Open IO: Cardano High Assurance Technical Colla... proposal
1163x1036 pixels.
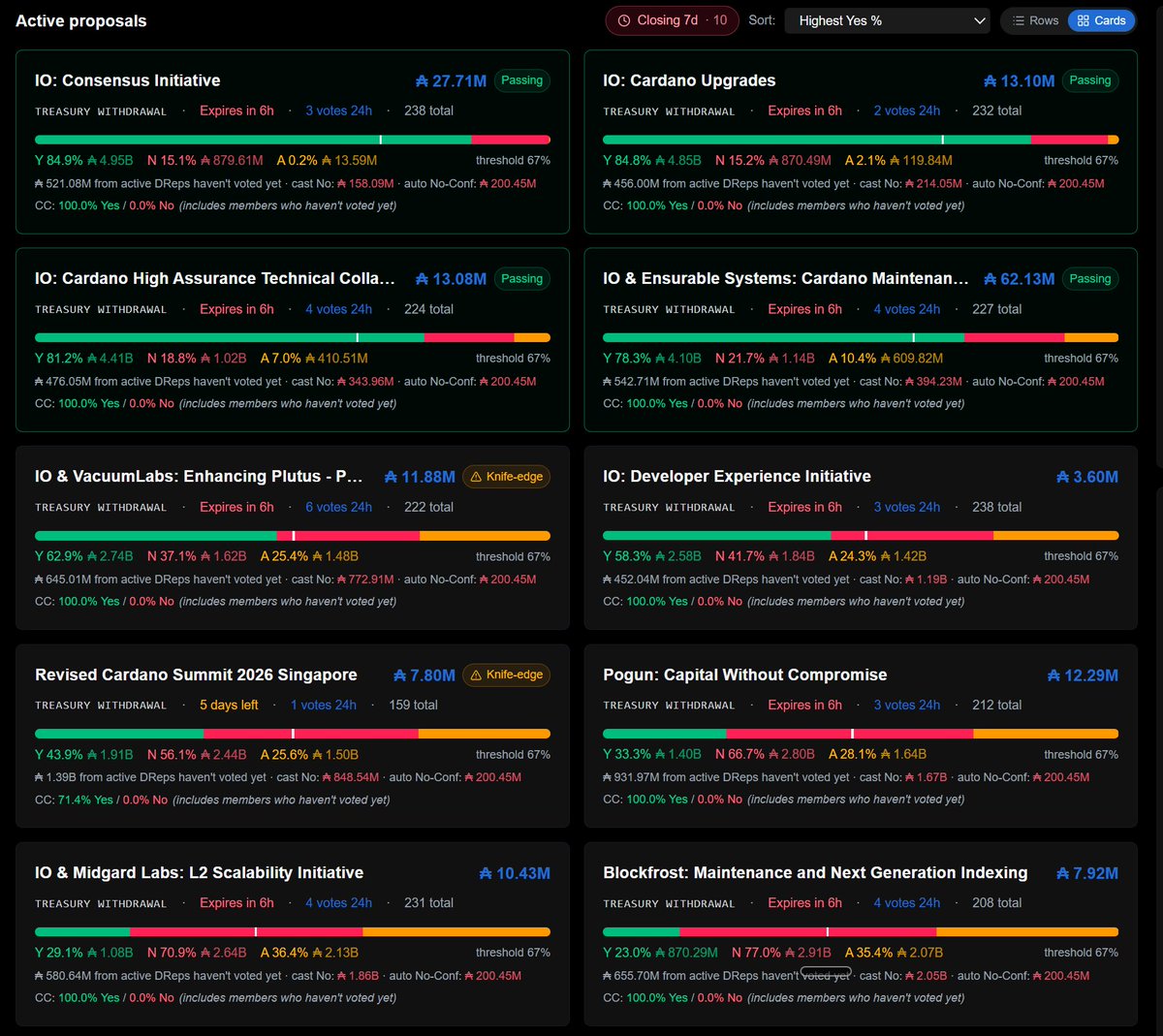215,278
